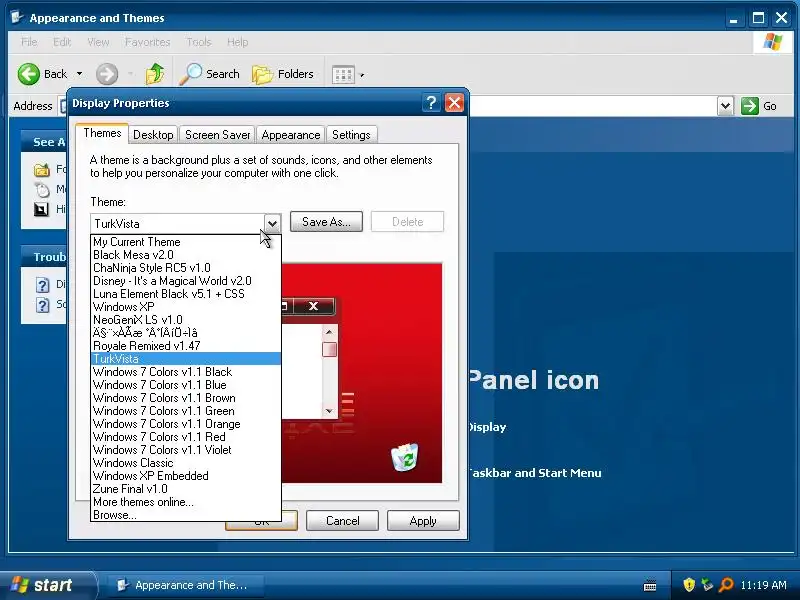Screen dimensions: 800x600
Task: Choose Black Mesa v2.0 theme
Action: pyautogui.click(x=186, y=255)
